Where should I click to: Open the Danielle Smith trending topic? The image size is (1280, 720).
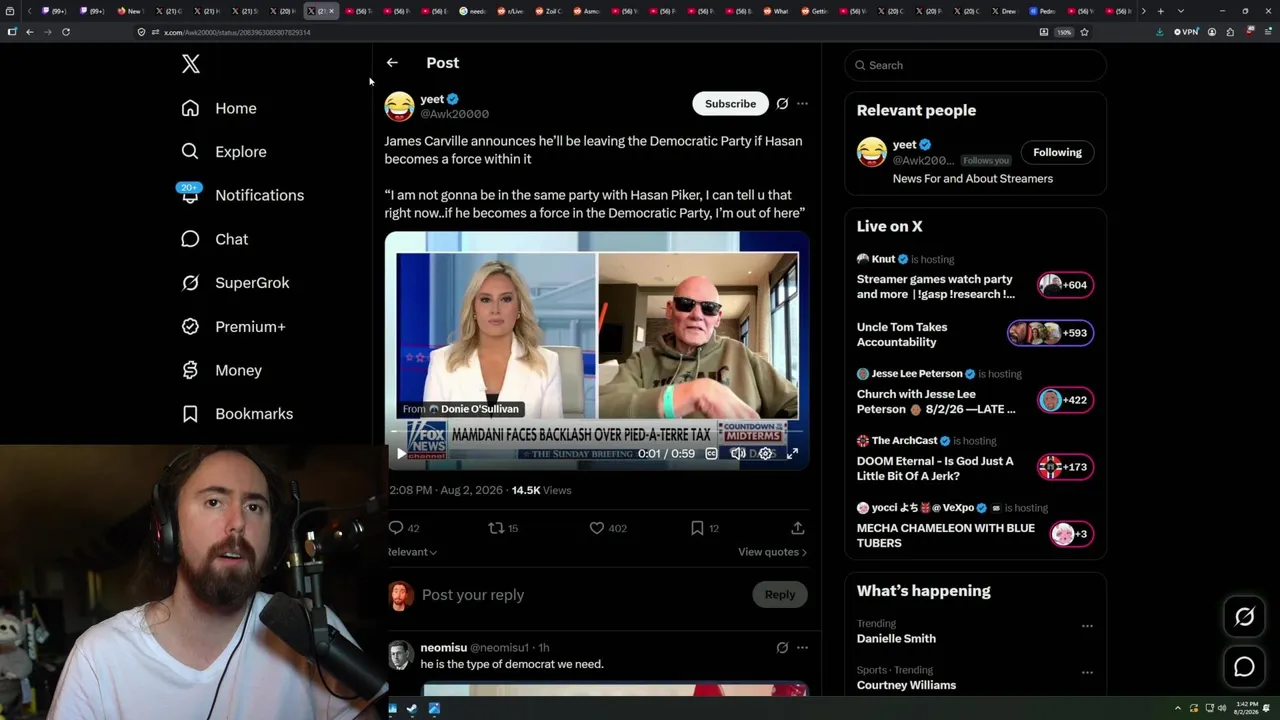(x=896, y=639)
